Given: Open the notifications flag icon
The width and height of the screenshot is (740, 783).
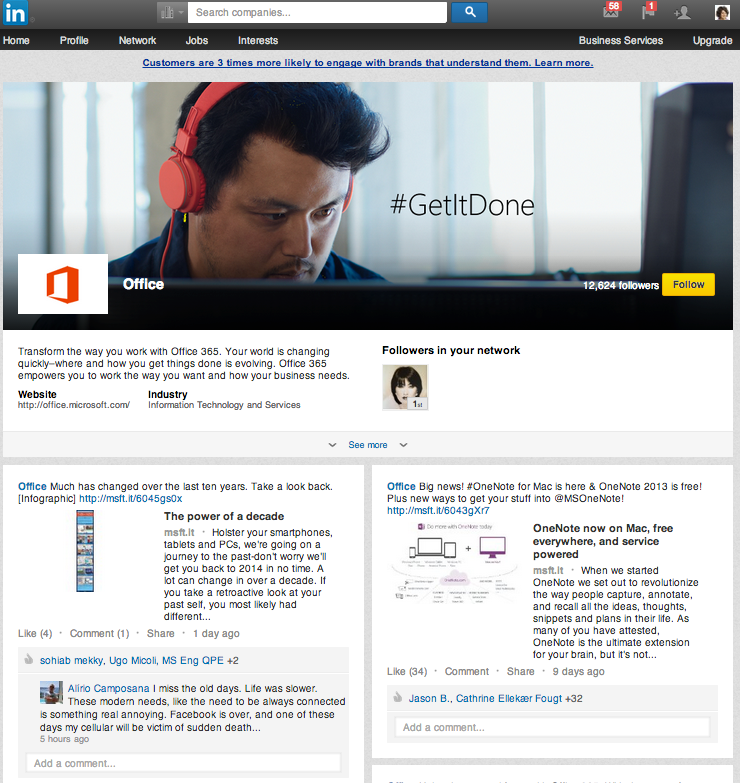Looking at the screenshot, I should (x=648, y=11).
